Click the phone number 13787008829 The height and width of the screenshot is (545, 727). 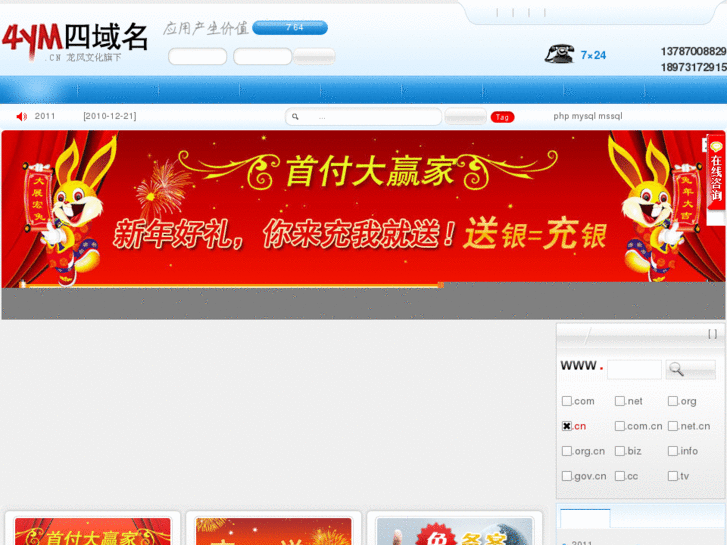(693, 51)
